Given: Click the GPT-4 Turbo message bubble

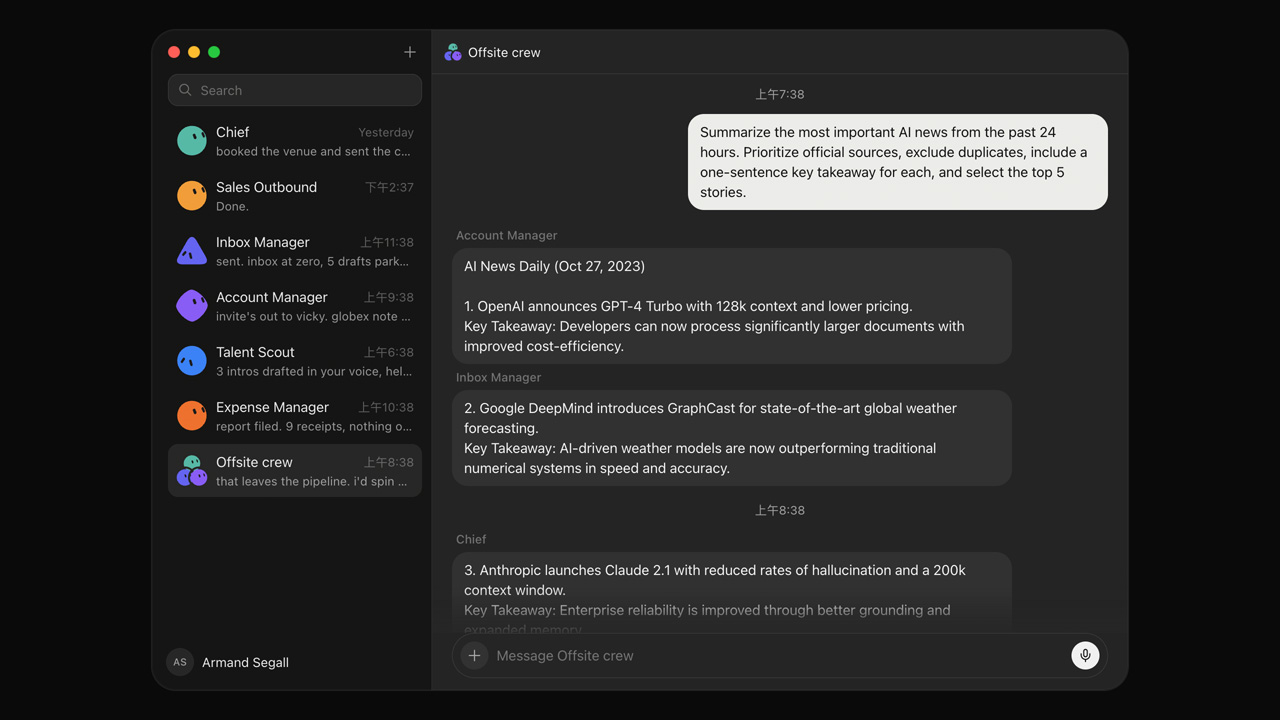Looking at the screenshot, I should [x=732, y=306].
